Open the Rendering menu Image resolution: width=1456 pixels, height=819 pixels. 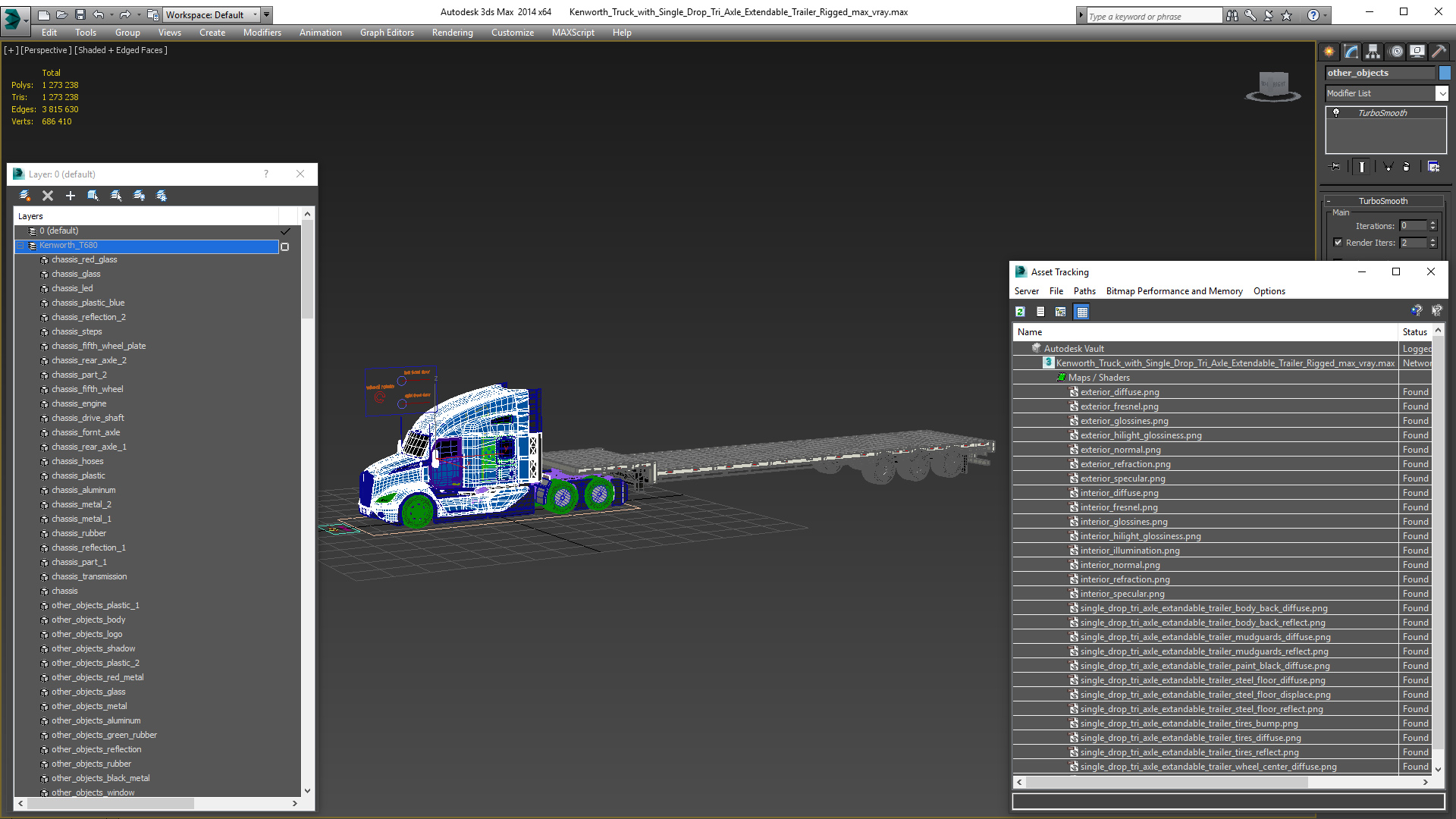point(452,33)
